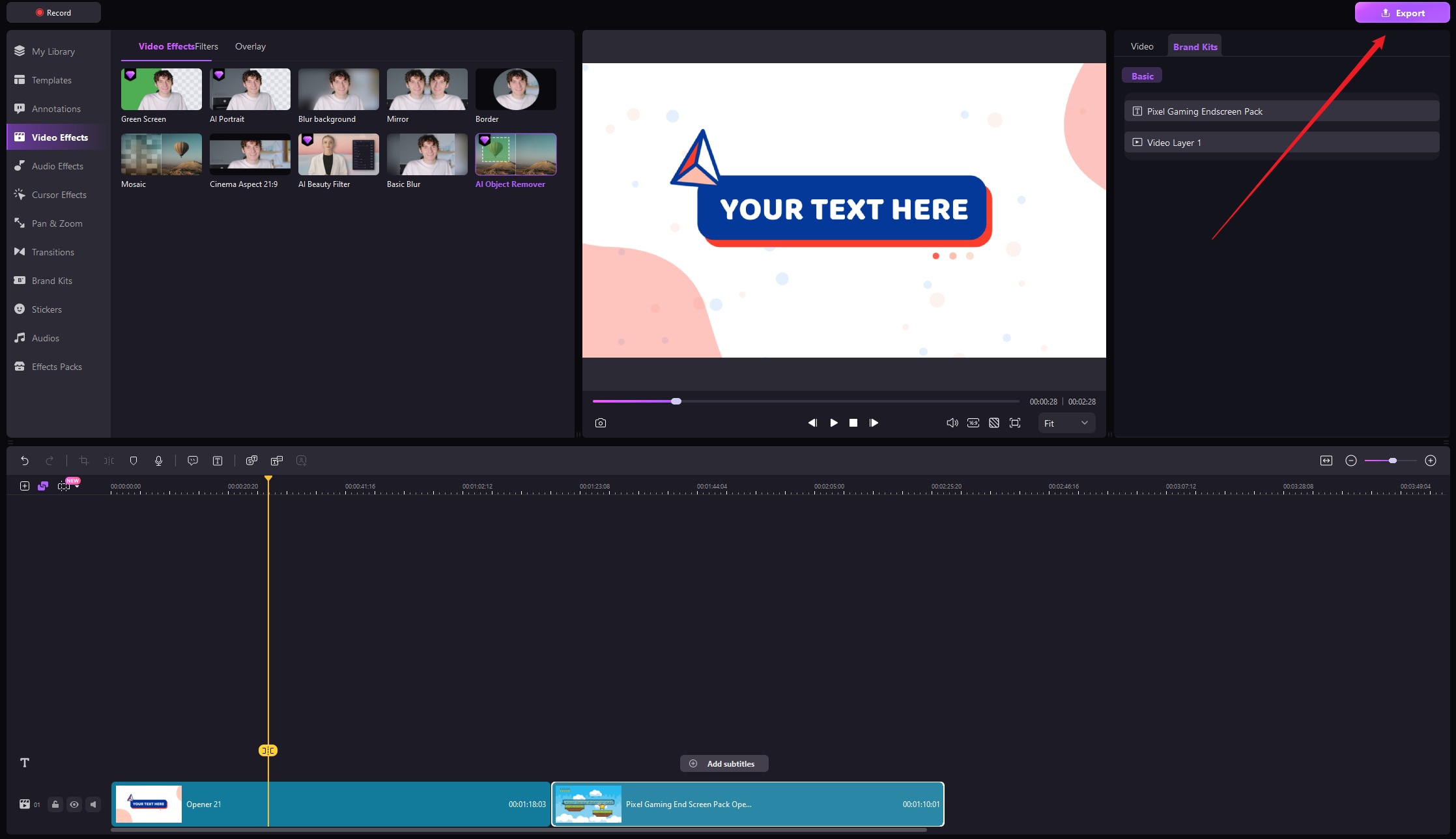Click the speech bubble caption icon
This screenshot has height=839, width=1456.
coord(193,461)
